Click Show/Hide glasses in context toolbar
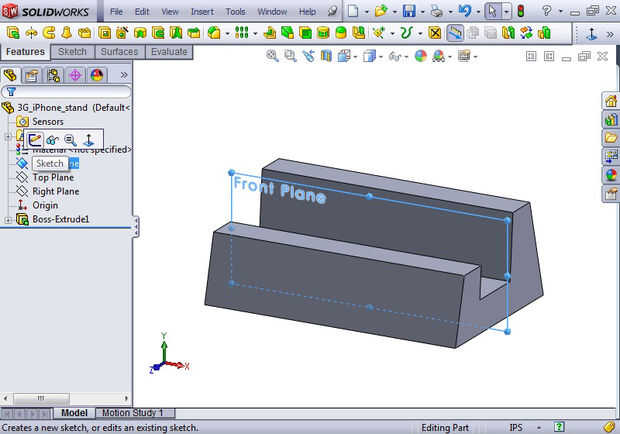This screenshot has width=620, height=434. 53,140
